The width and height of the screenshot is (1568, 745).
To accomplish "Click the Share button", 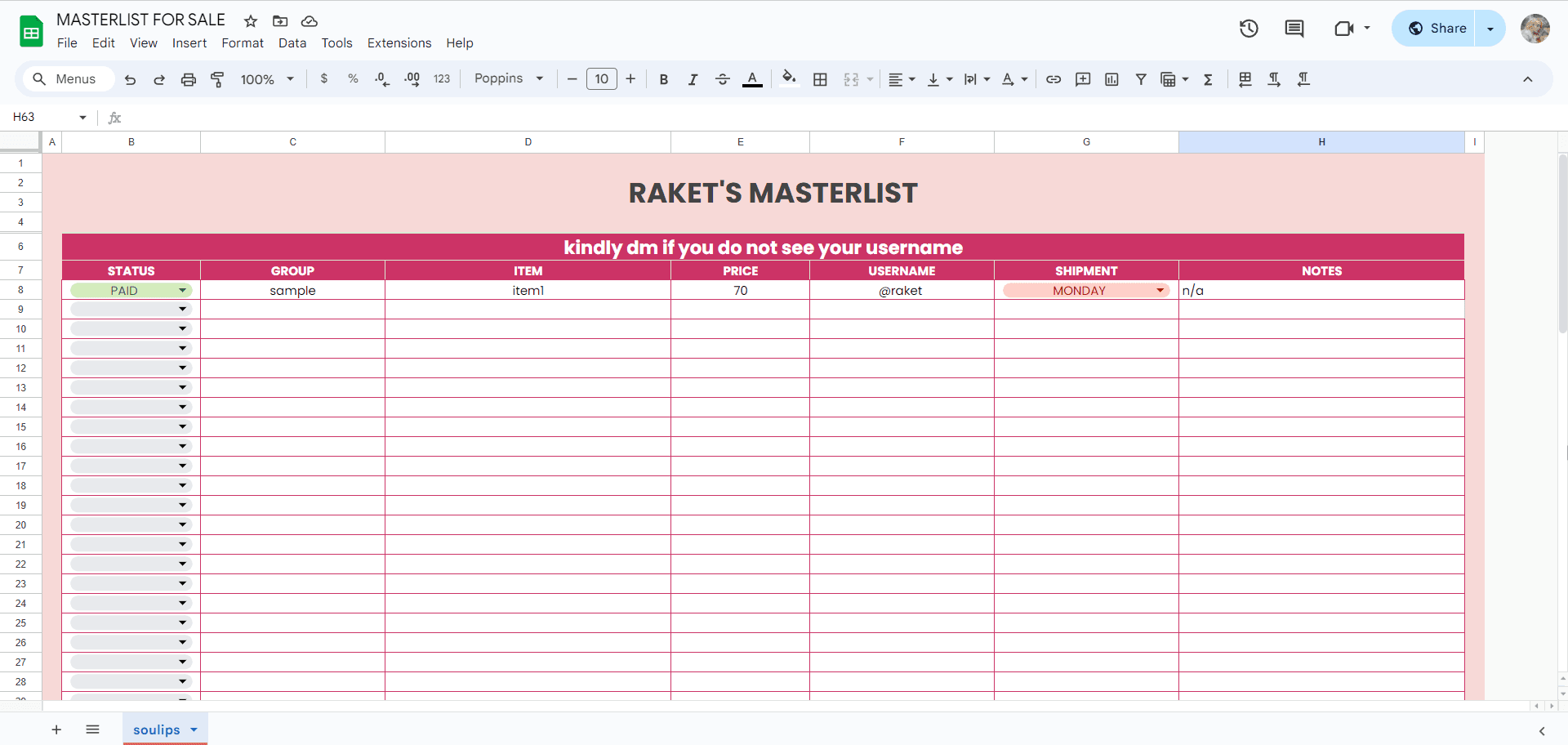I will (x=1437, y=29).
